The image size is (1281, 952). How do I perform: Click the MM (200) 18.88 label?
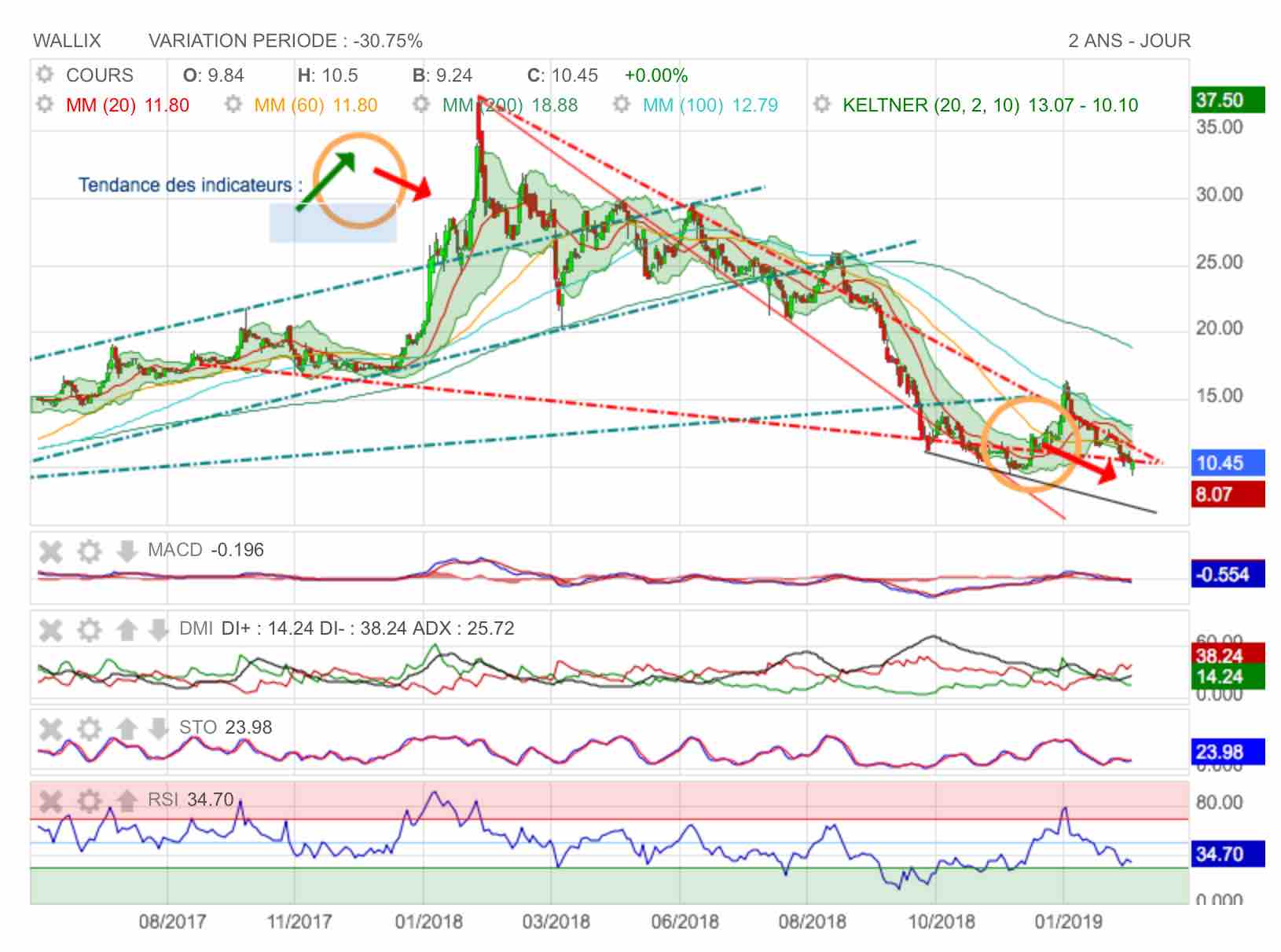(x=510, y=105)
